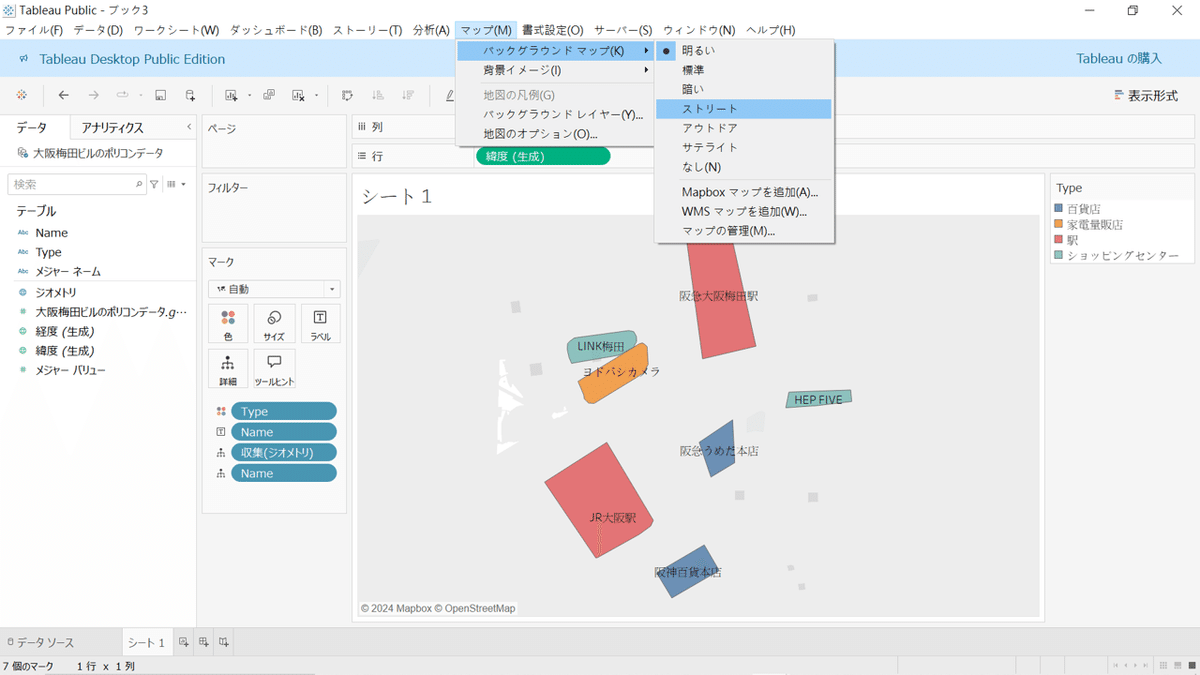Click Mapbox マップを追加(A)... entry
Screen dimensions: 1200x675
[x=743, y=192]
